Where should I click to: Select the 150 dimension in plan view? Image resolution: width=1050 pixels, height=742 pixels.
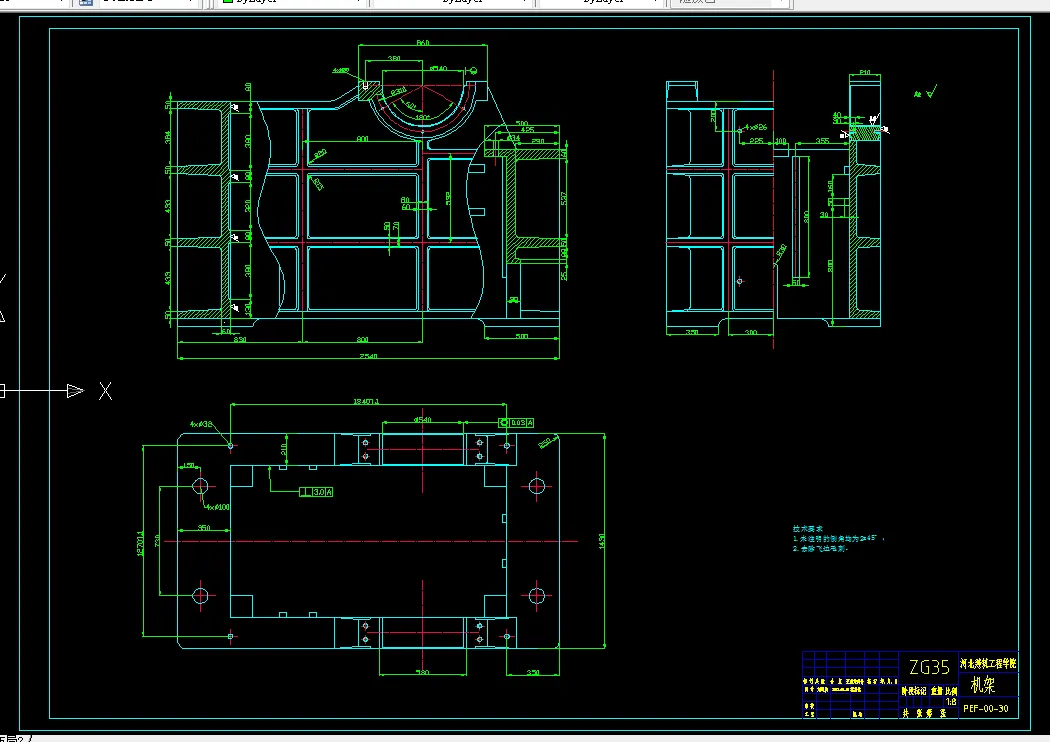(x=189, y=465)
